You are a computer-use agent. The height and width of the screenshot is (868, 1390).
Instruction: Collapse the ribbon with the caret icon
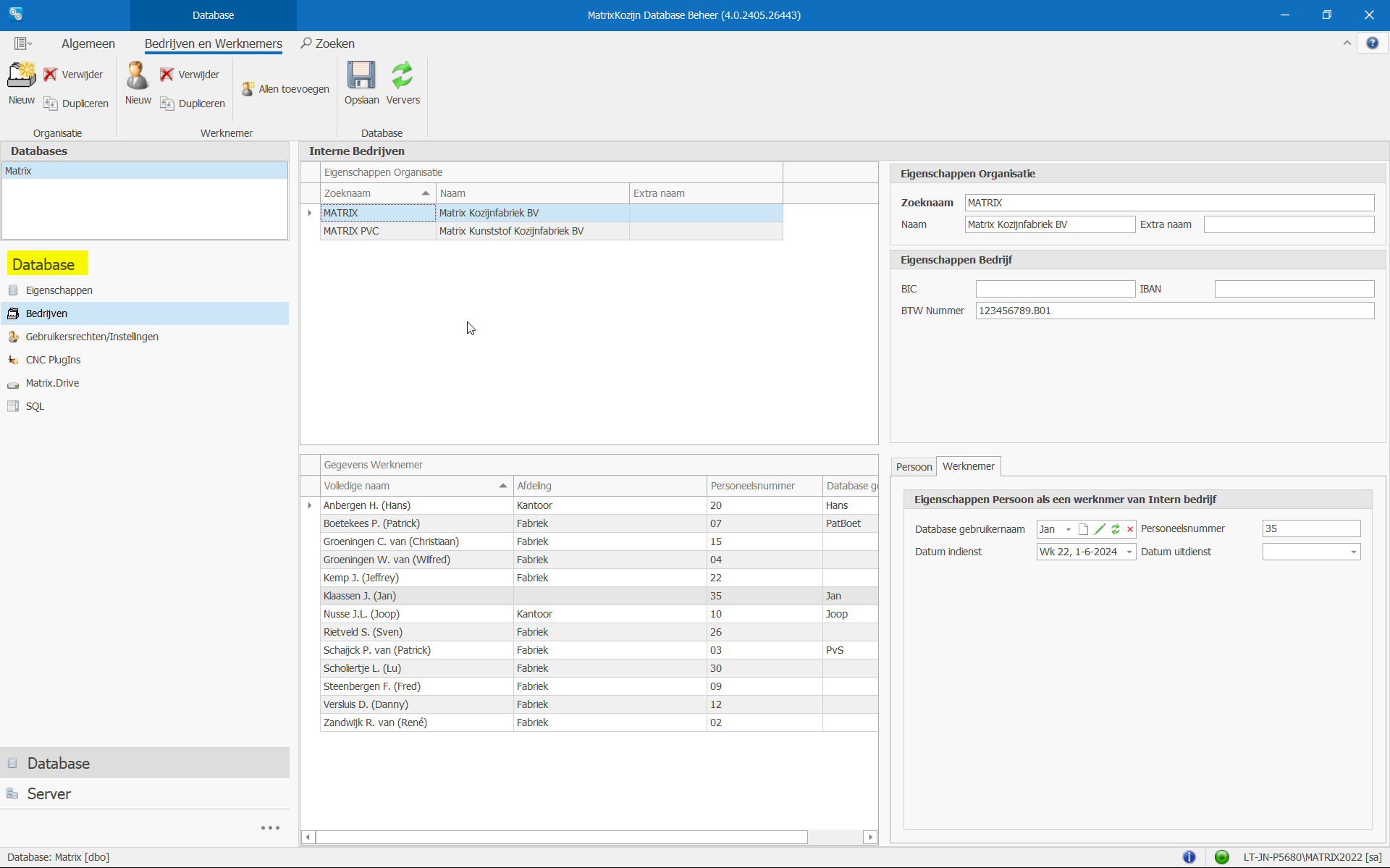click(1347, 43)
